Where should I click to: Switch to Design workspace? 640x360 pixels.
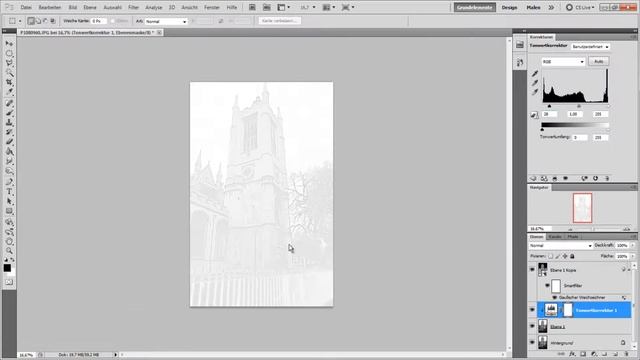coord(509,7)
